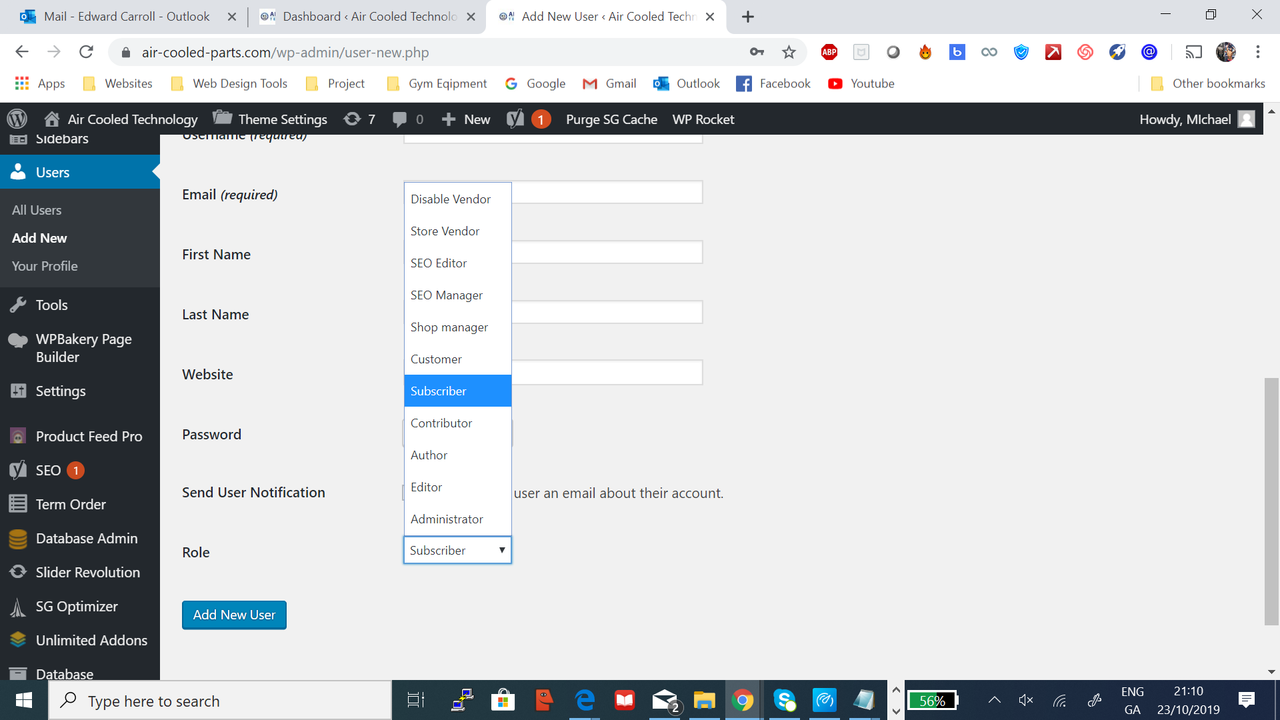This screenshot has width=1280, height=720.
Task: Switch to the Mail Outlook tab
Action: point(126,16)
